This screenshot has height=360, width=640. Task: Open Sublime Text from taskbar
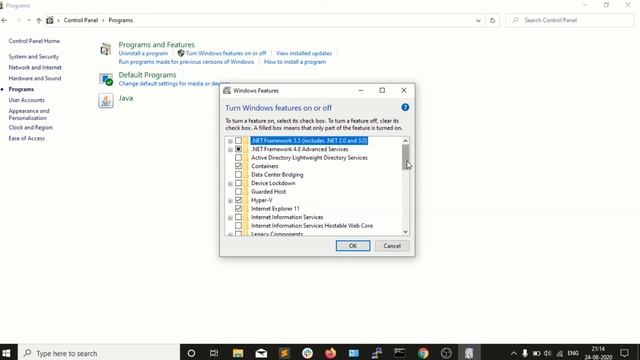pyautogui.click(x=284, y=353)
